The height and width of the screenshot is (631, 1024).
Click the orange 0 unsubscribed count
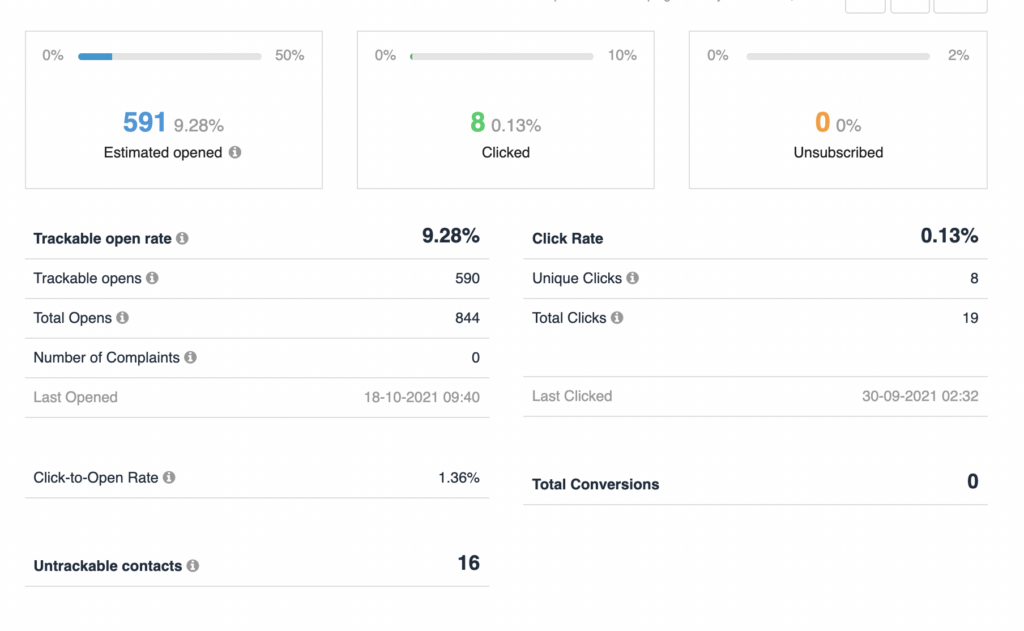pyautogui.click(x=822, y=123)
